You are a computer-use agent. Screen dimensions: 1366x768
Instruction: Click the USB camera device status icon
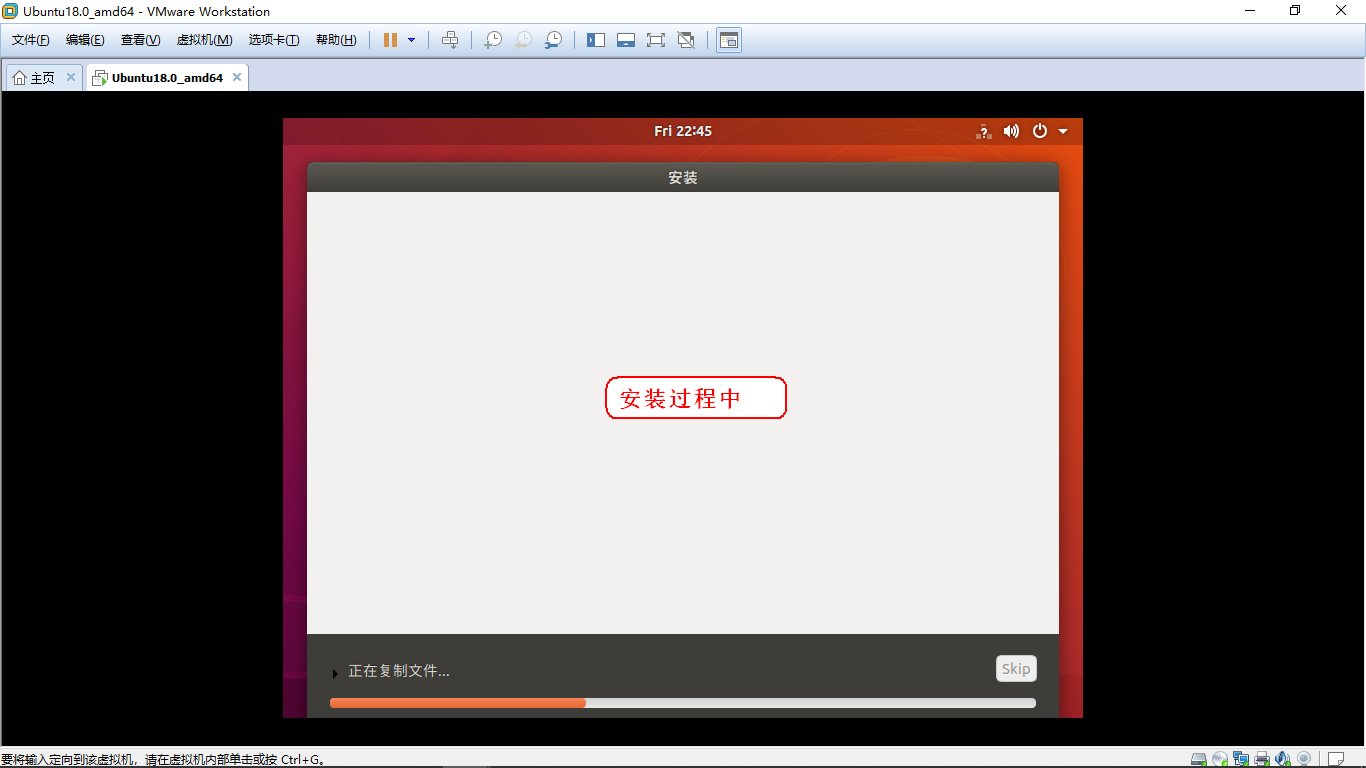click(x=1304, y=759)
